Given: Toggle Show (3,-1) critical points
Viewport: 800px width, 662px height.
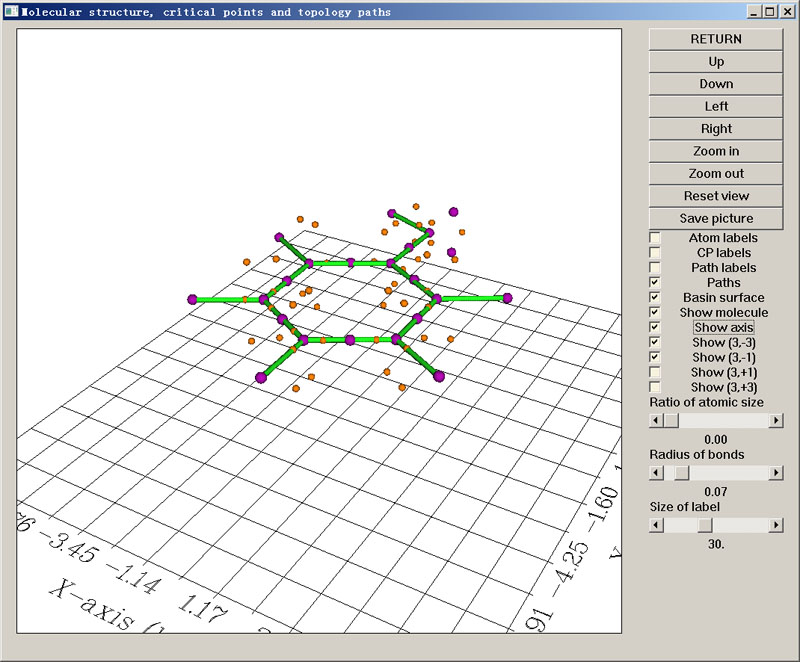Looking at the screenshot, I should click(x=655, y=357).
